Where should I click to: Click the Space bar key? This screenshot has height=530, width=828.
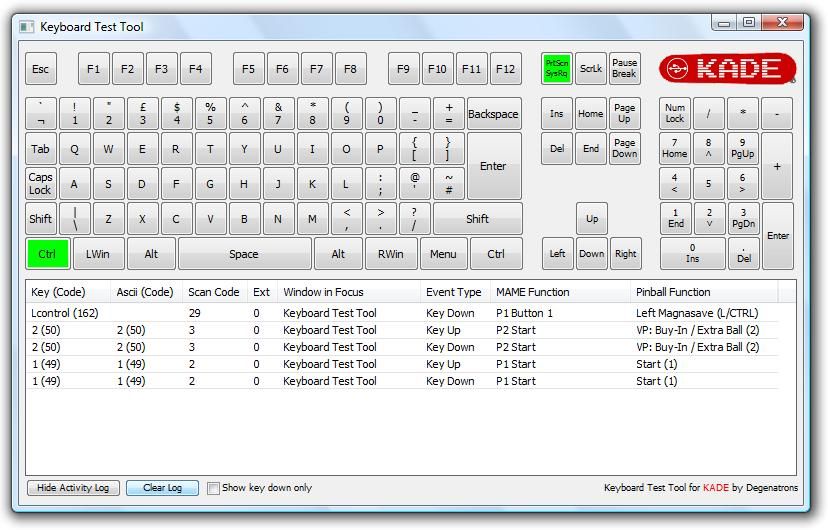click(244, 254)
